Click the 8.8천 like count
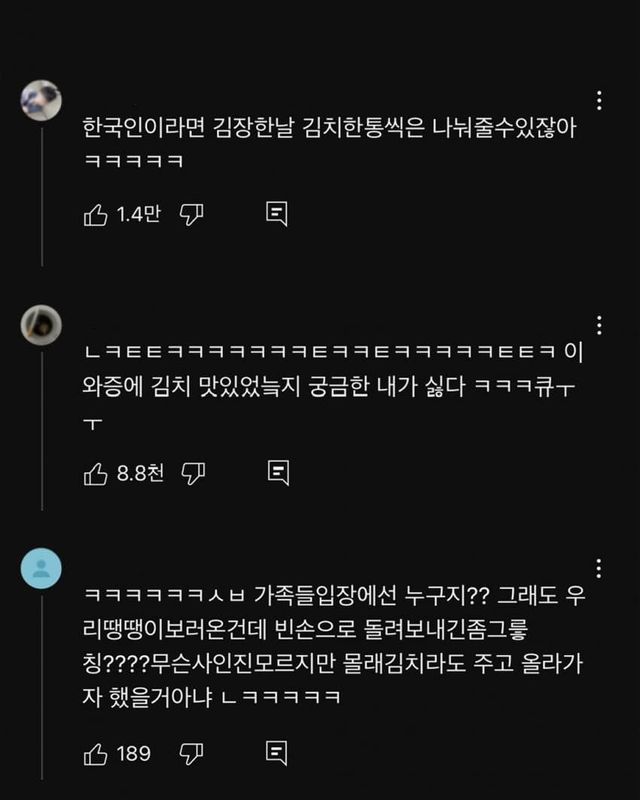This screenshot has height=800, width=640. pos(140,473)
